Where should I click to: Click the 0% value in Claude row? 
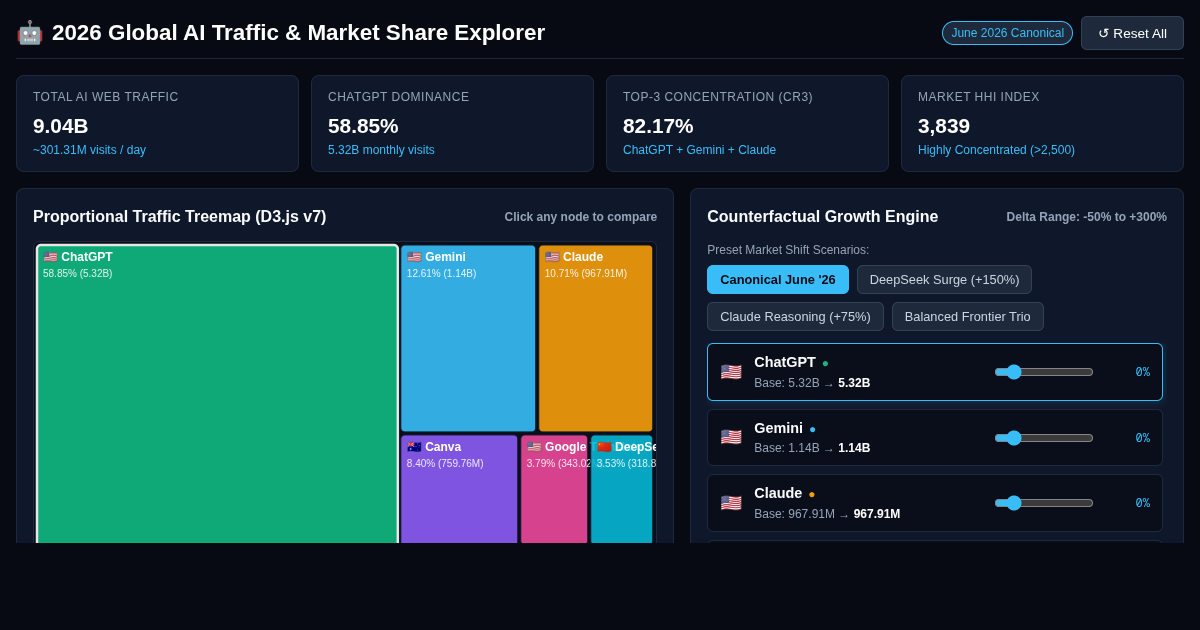point(1142,503)
